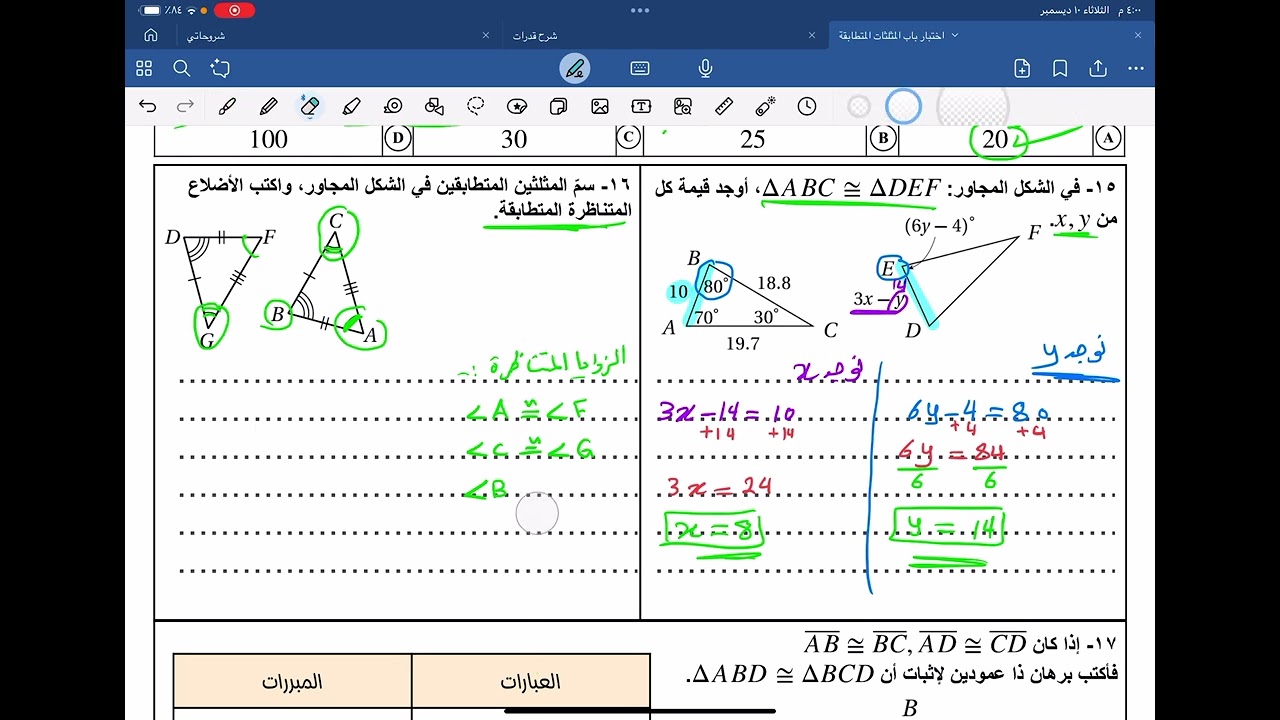1280x720 pixels.
Task: Tap the boxed result x = 8
Action: tap(713, 531)
